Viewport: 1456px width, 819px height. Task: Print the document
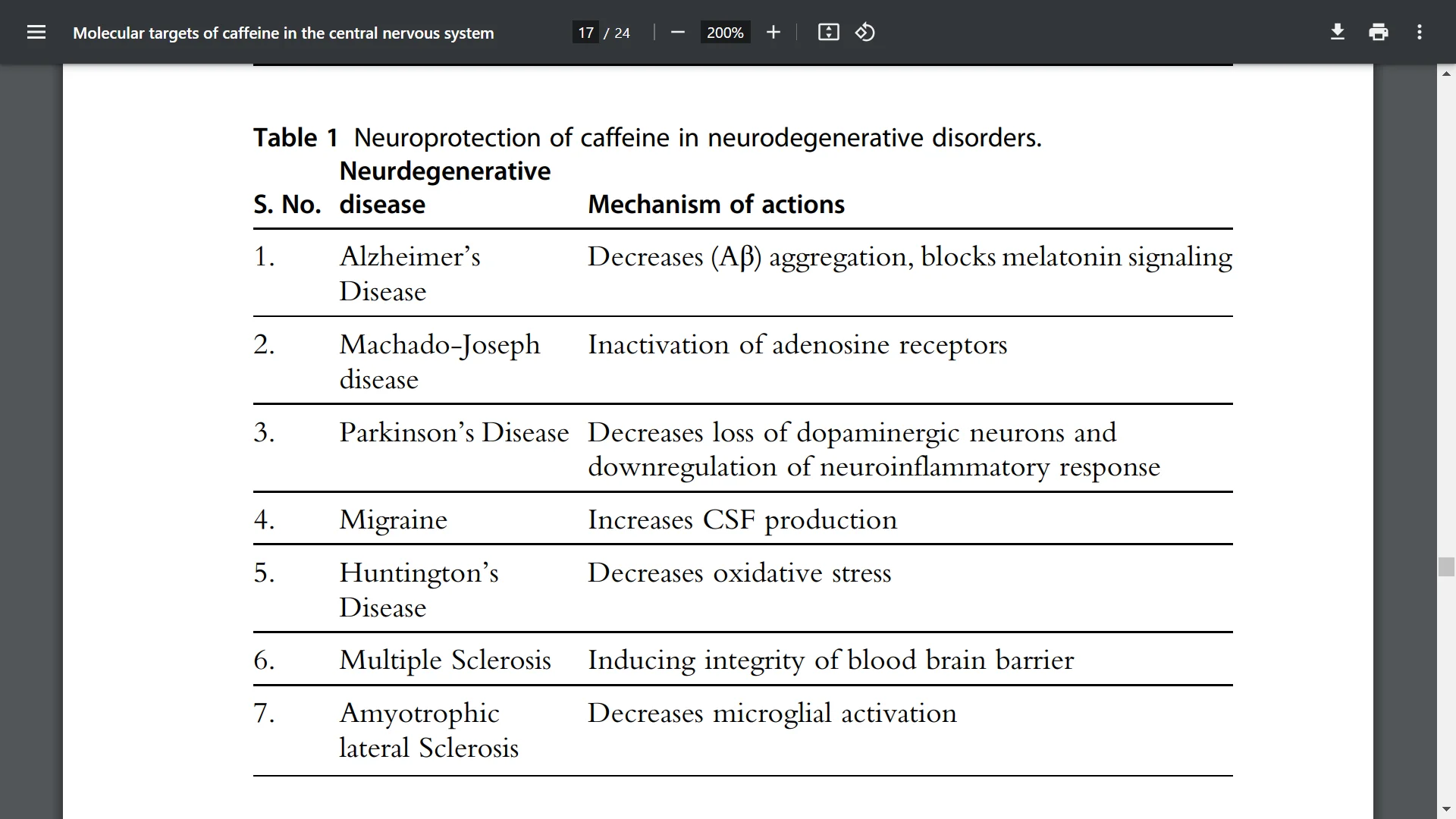[x=1379, y=33]
